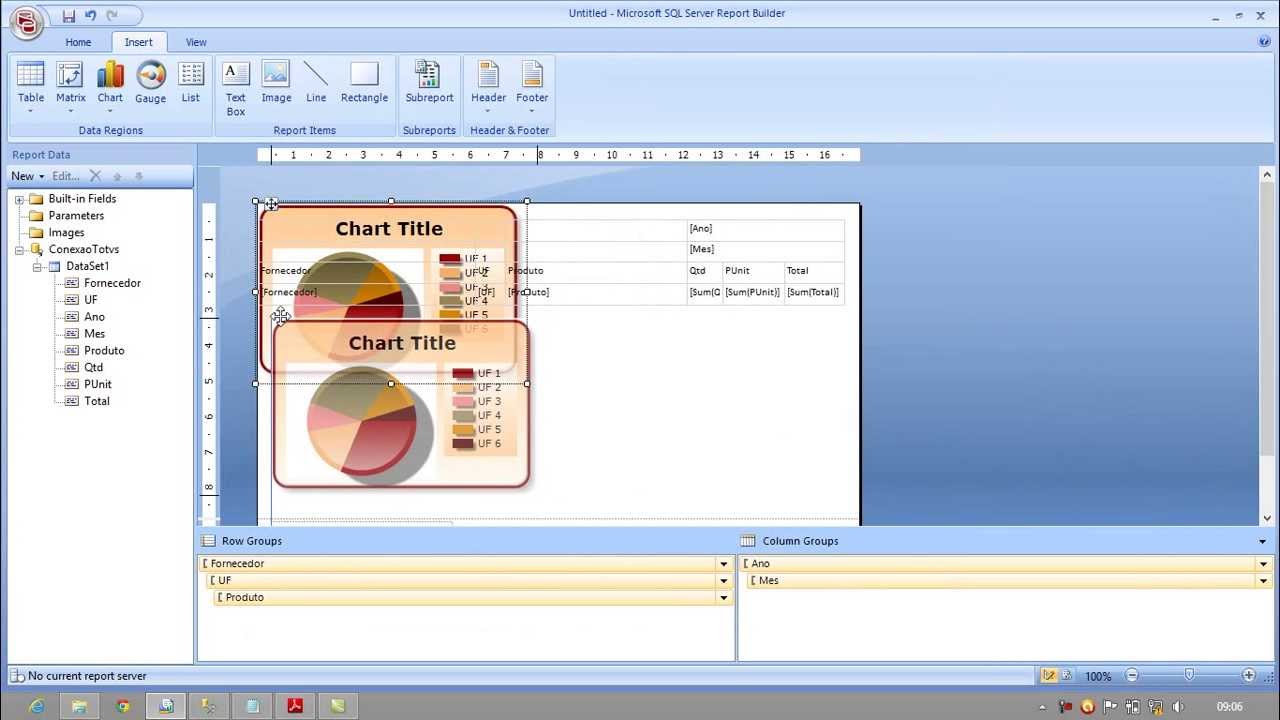The height and width of the screenshot is (720, 1280).
Task: Select the Parameters folder
Action: click(76, 216)
